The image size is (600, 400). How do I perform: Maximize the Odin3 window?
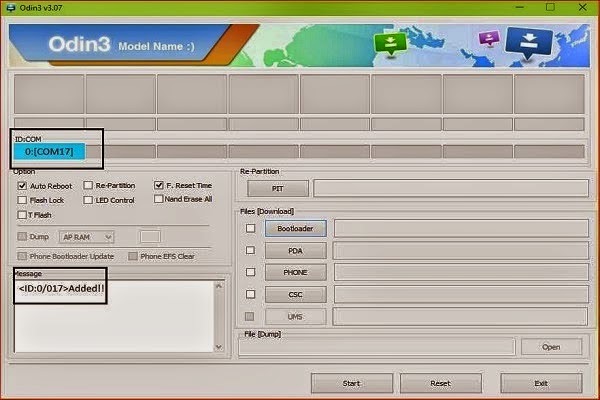(x=550, y=8)
